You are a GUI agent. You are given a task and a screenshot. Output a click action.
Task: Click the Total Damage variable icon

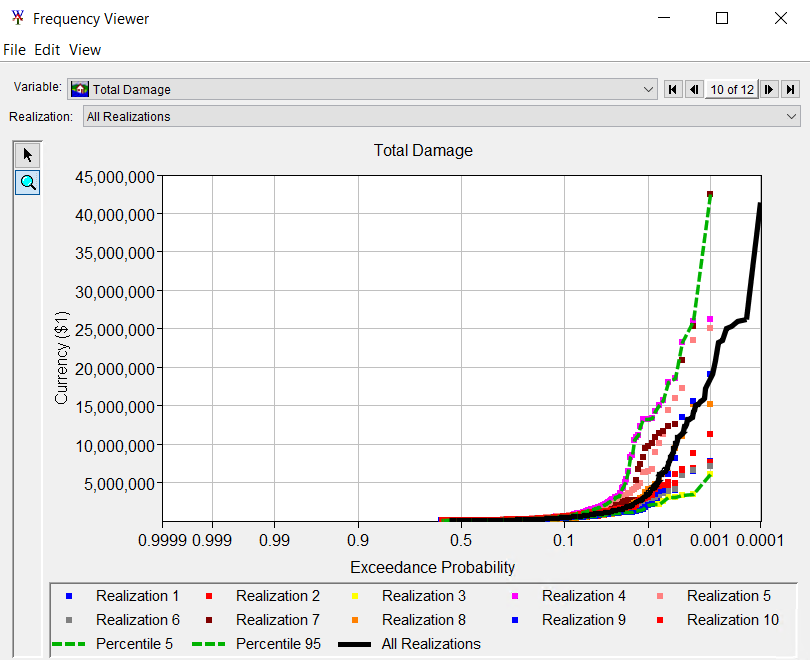80,90
